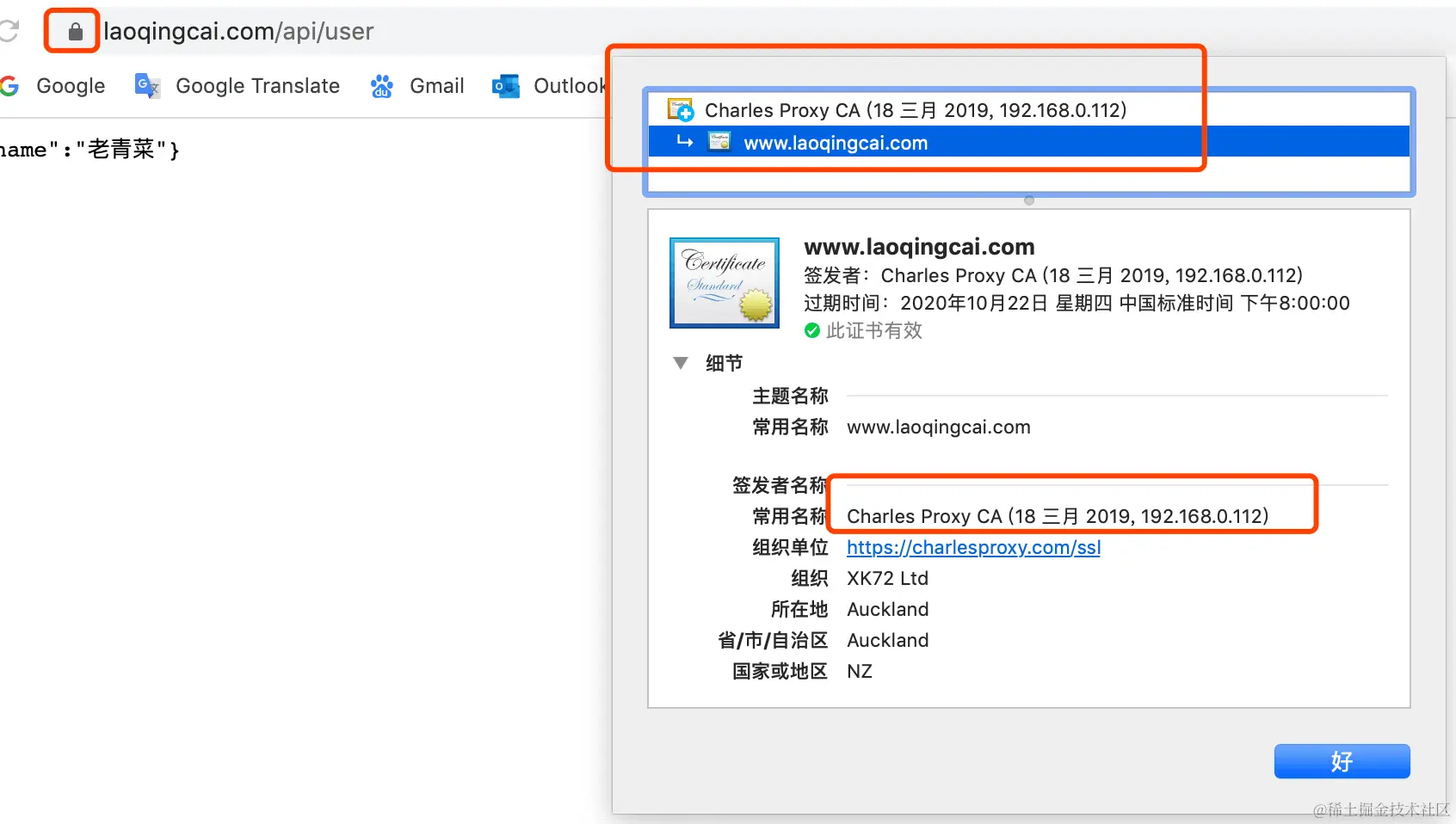Collapse the 细节 disclosure triangle
This screenshot has width=1456, height=824.
click(681, 363)
